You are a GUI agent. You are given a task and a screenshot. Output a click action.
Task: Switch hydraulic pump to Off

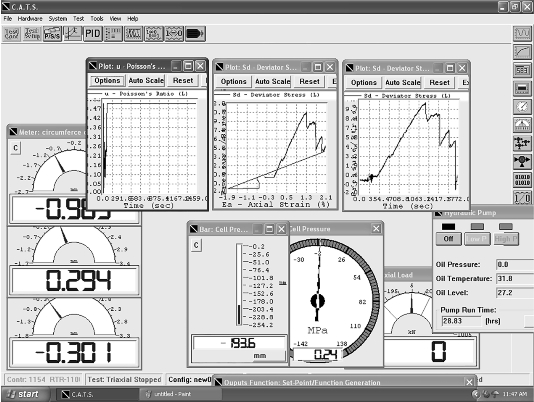[x=449, y=239]
